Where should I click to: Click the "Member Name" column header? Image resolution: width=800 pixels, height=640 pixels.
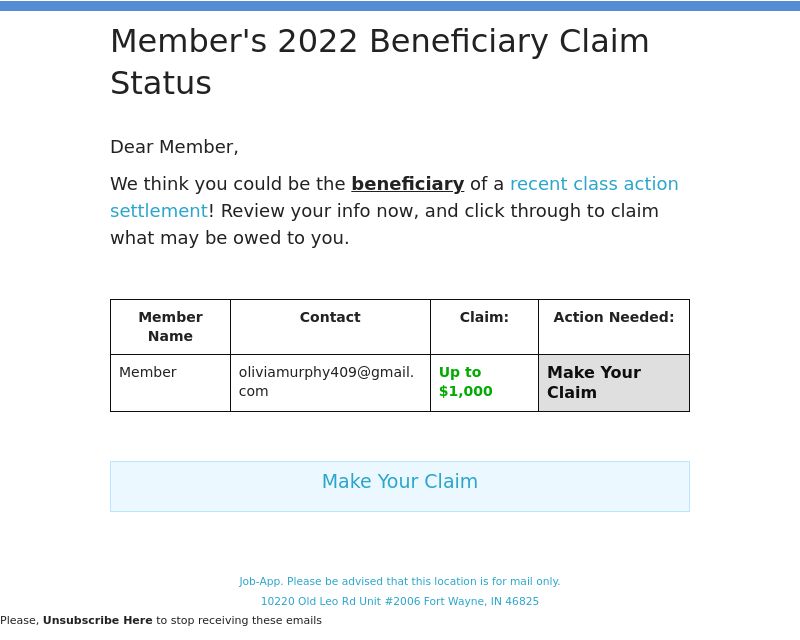coord(170,327)
